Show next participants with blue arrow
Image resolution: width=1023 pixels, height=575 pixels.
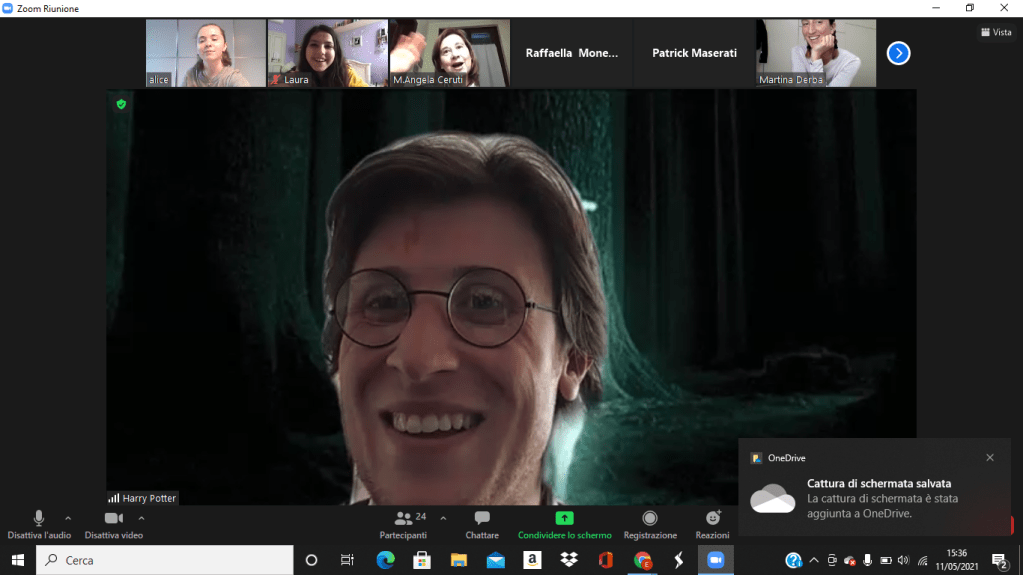pos(898,53)
